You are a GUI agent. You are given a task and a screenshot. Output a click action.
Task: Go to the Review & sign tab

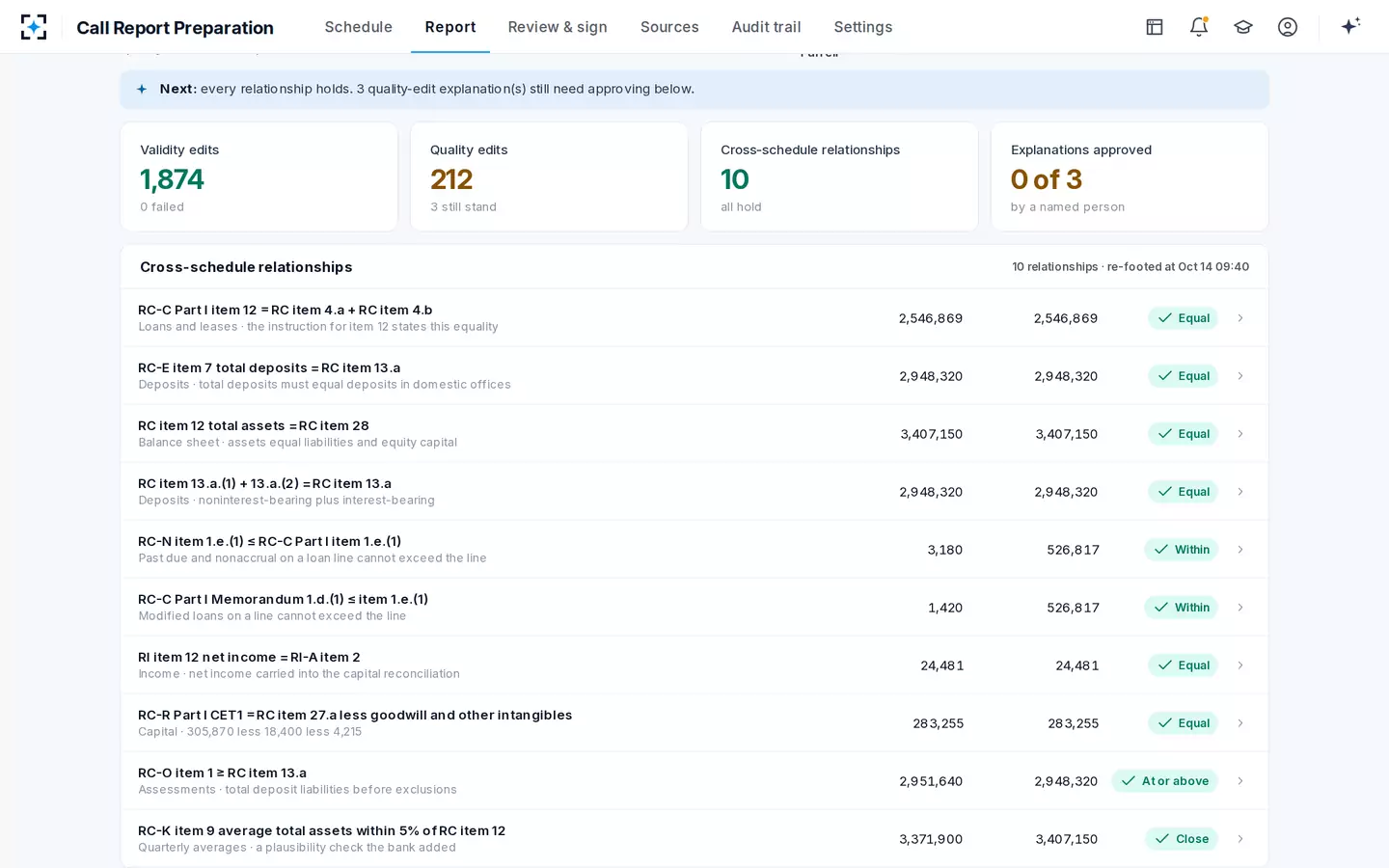558,27
